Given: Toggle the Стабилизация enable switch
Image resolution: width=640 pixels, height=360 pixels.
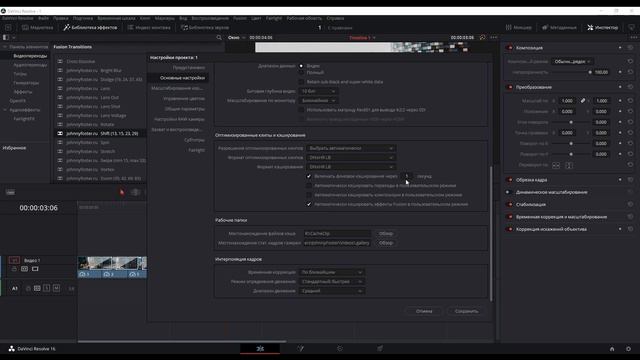Looking at the screenshot, I should tap(509, 204).
